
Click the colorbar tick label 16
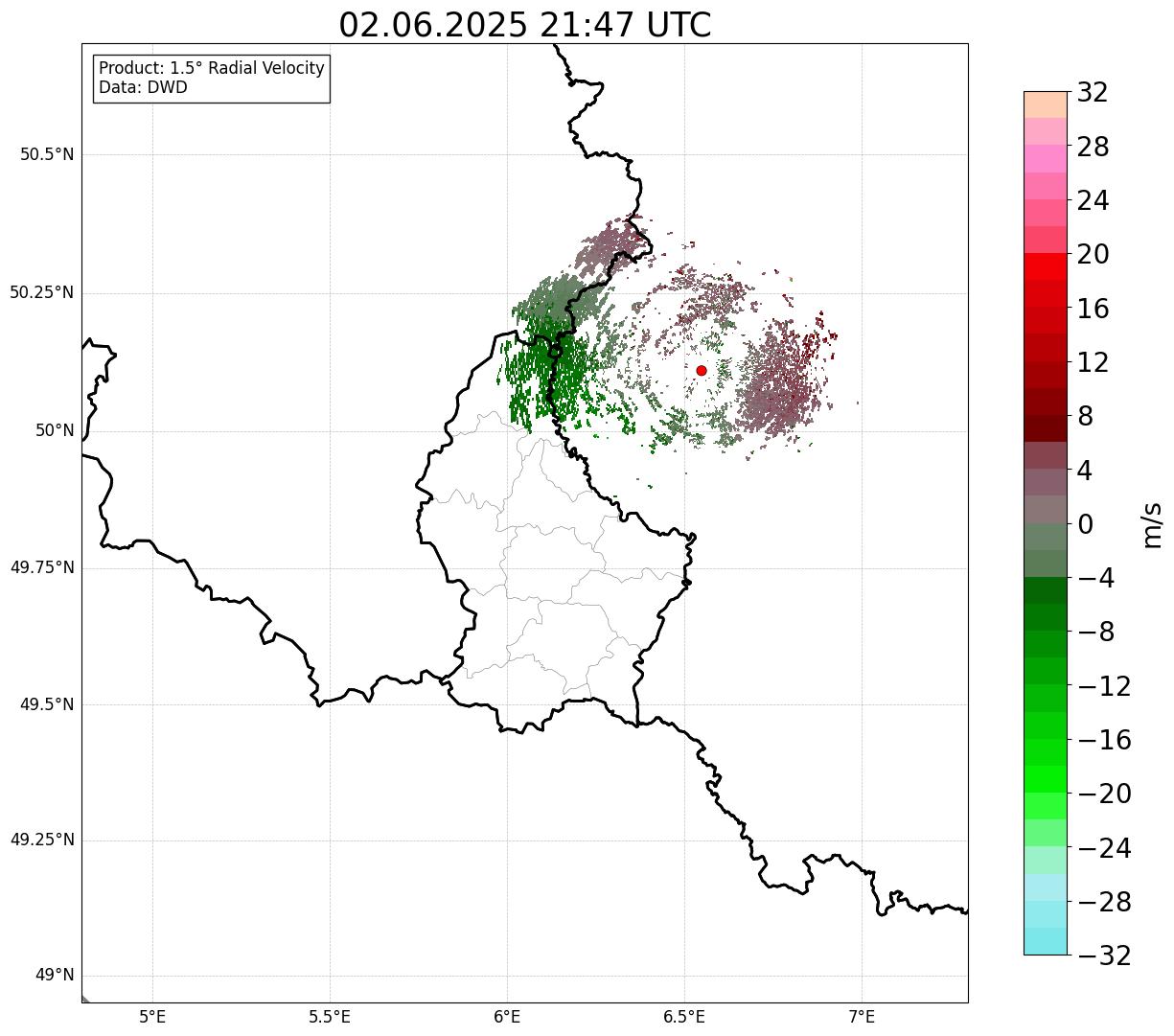pos(1093,309)
